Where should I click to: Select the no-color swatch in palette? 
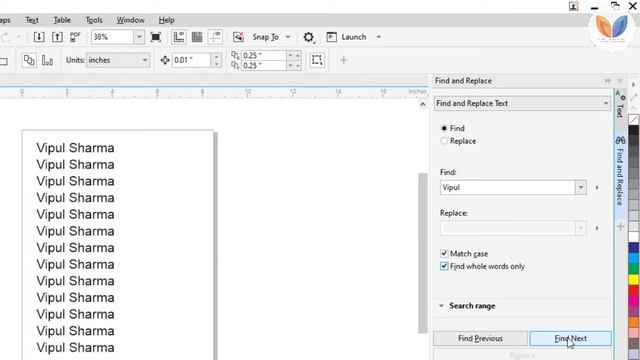[633, 120]
